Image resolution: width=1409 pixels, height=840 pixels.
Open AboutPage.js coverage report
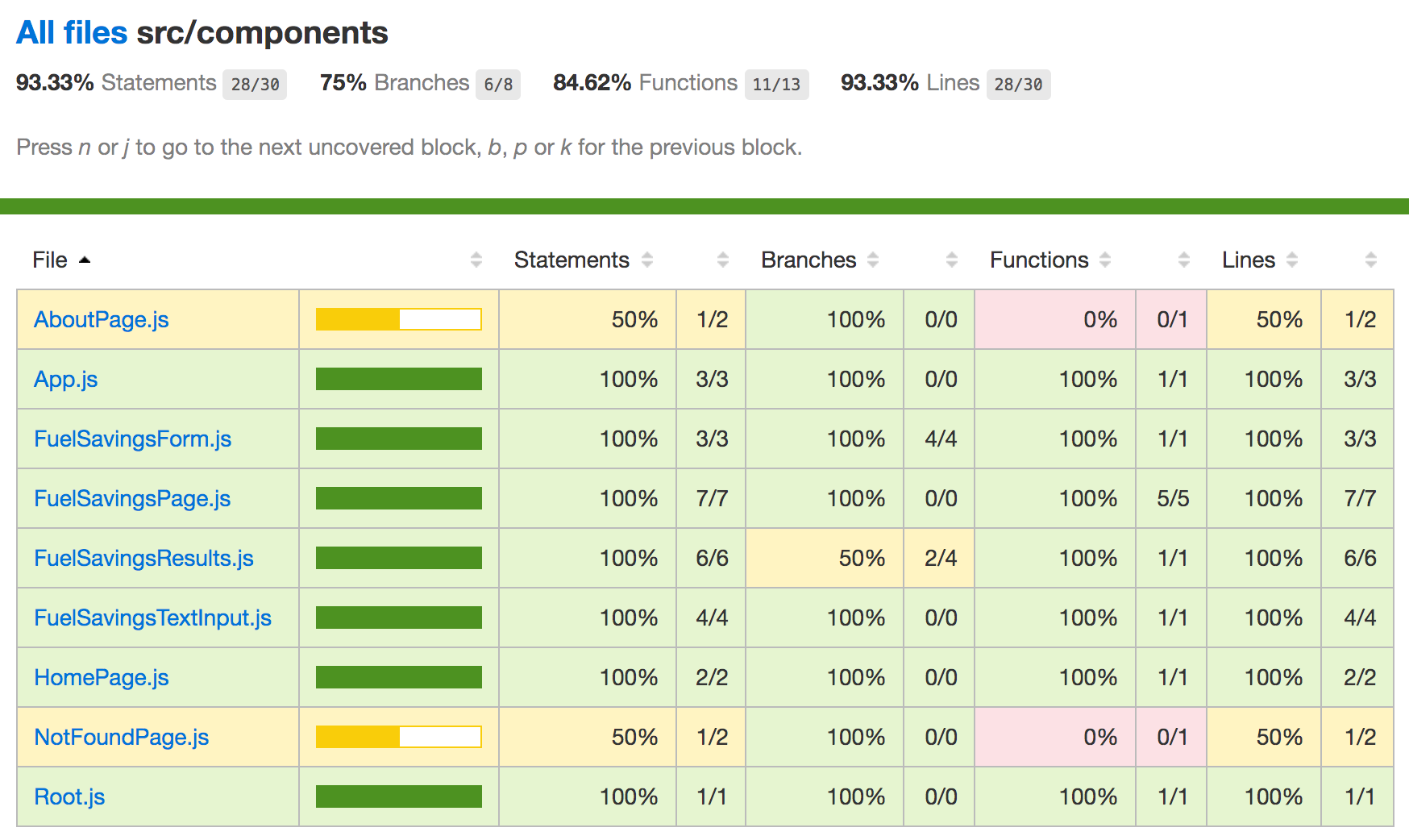click(x=102, y=320)
